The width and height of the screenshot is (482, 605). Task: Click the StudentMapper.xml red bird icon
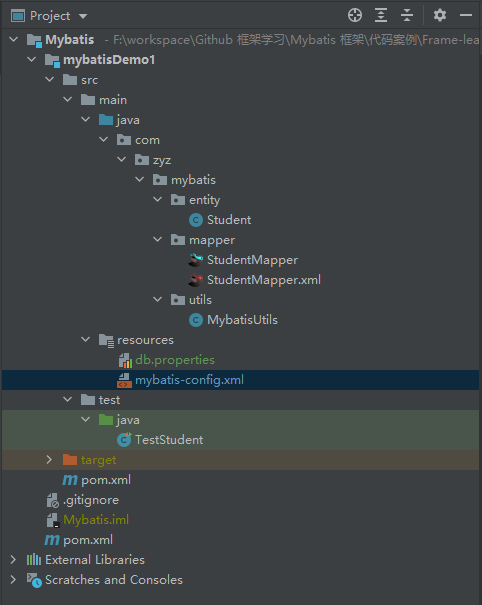tap(196, 280)
